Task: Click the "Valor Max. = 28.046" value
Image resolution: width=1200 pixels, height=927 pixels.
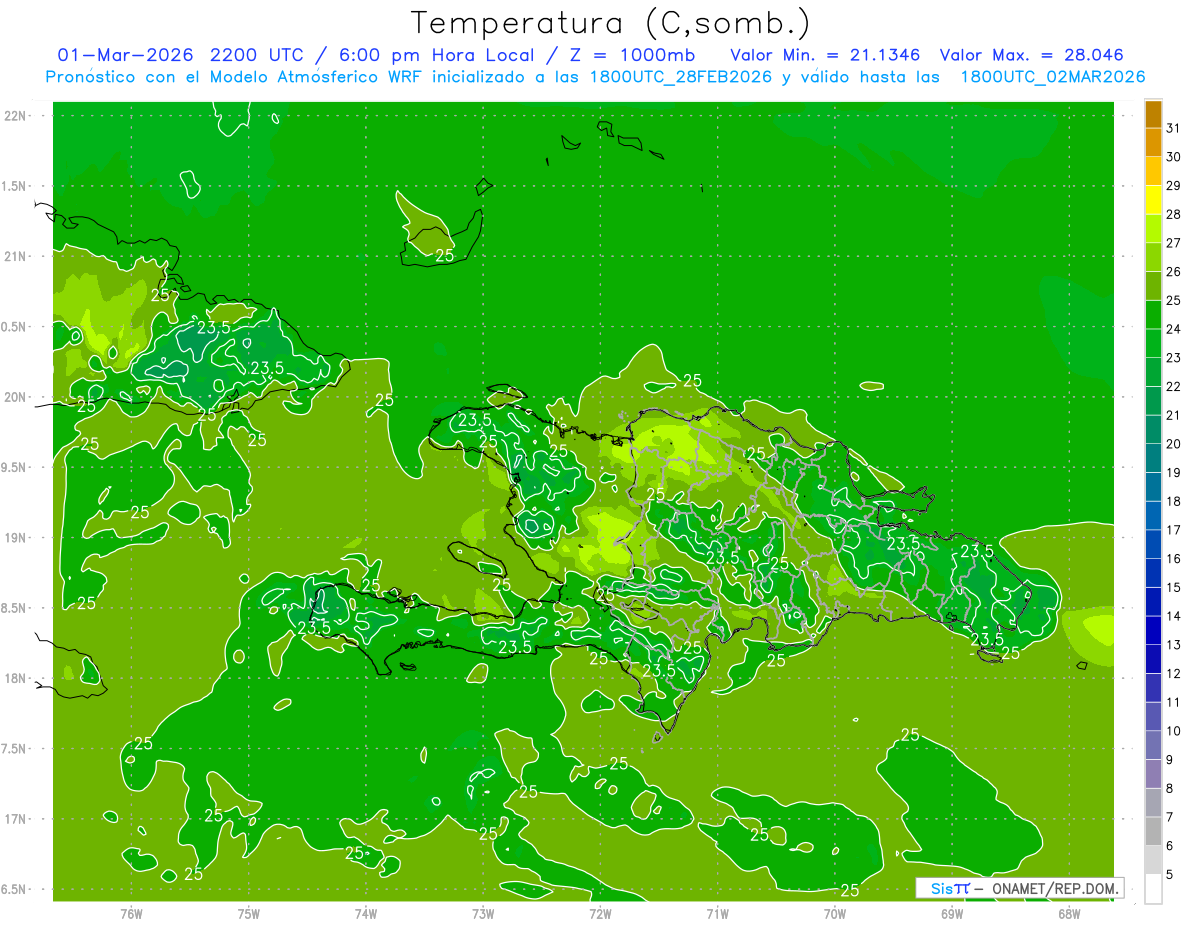Action: pyautogui.click(x=1031, y=55)
